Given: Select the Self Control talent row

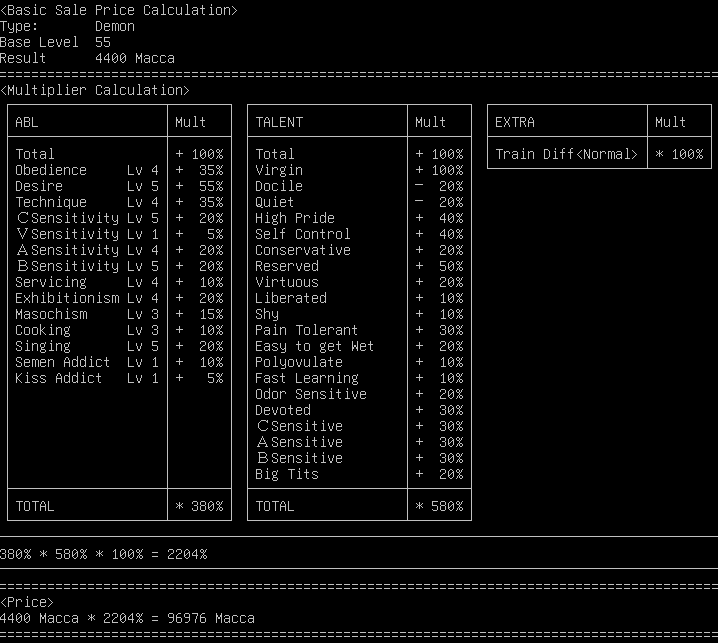Looking at the screenshot, I should (x=359, y=234).
